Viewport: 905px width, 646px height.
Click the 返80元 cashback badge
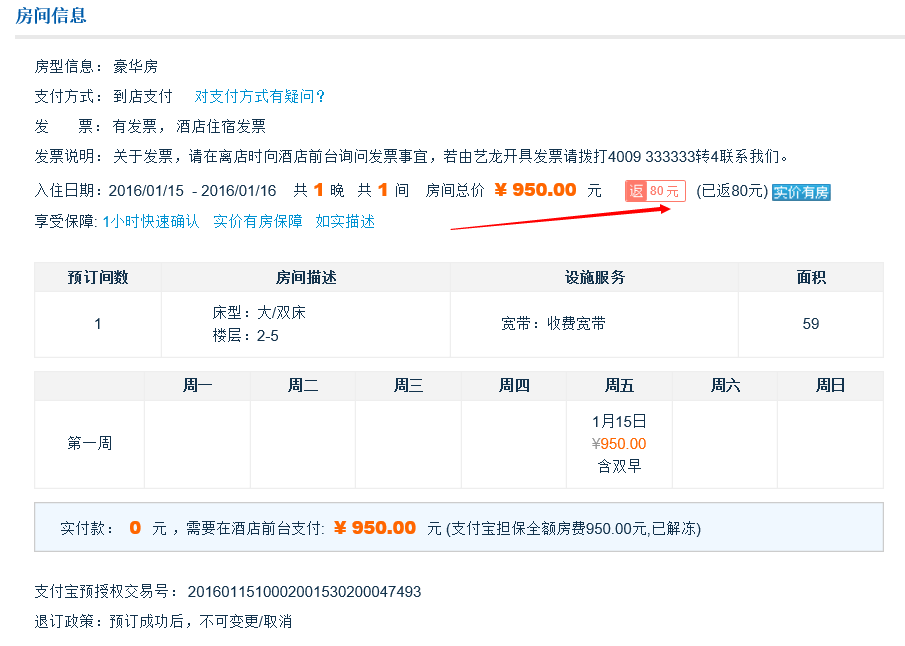pyautogui.click(x=655, y=191)
